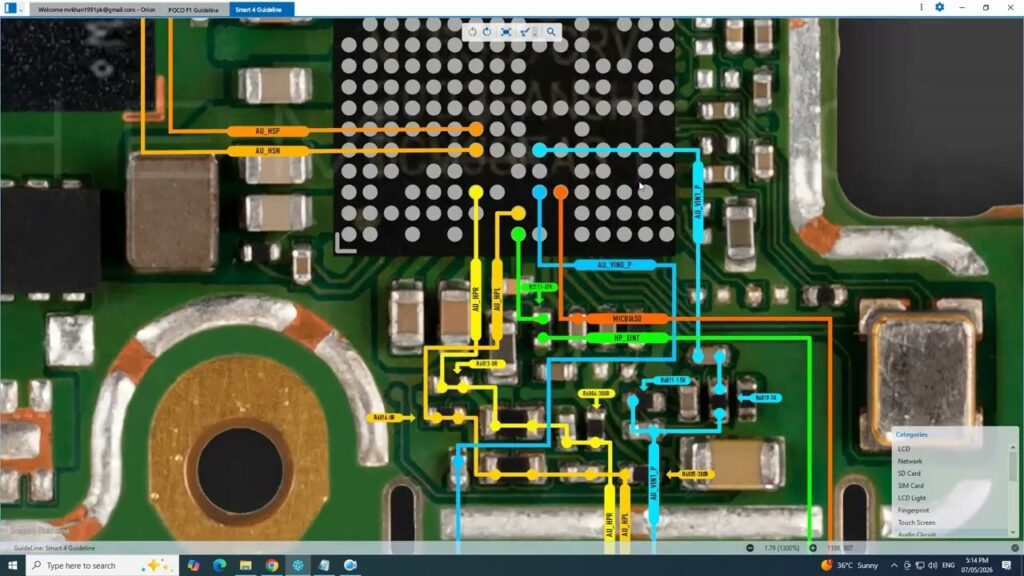Open the notification center icon

coord(1006,565)
